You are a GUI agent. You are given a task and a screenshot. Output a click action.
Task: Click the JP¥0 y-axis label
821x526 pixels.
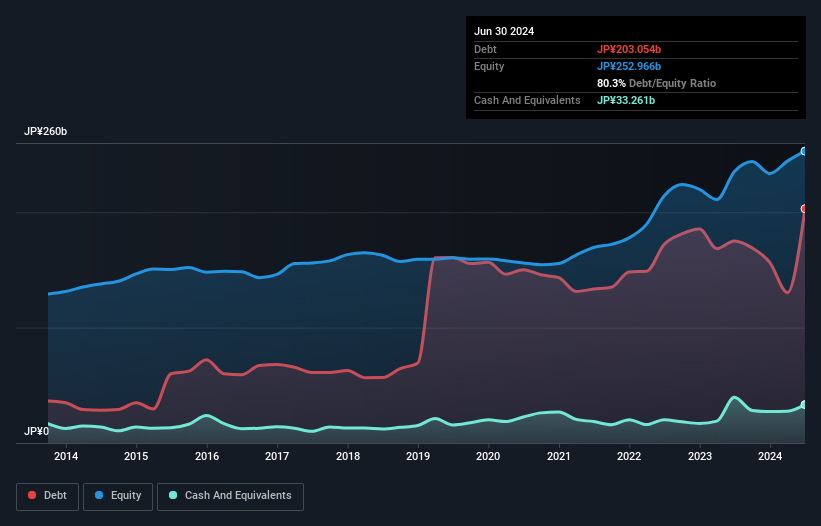click(x=36, y=431)
